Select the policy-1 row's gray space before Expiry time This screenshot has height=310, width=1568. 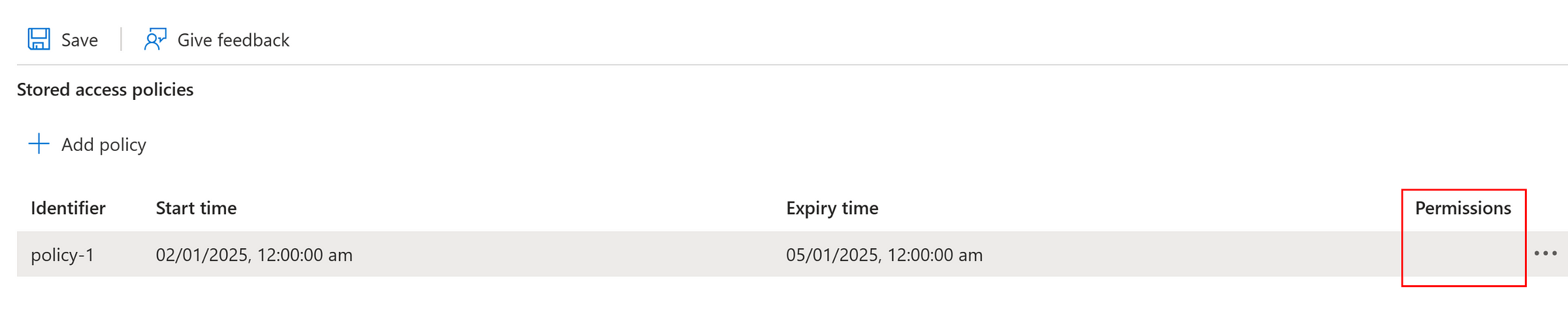point(568,254)
